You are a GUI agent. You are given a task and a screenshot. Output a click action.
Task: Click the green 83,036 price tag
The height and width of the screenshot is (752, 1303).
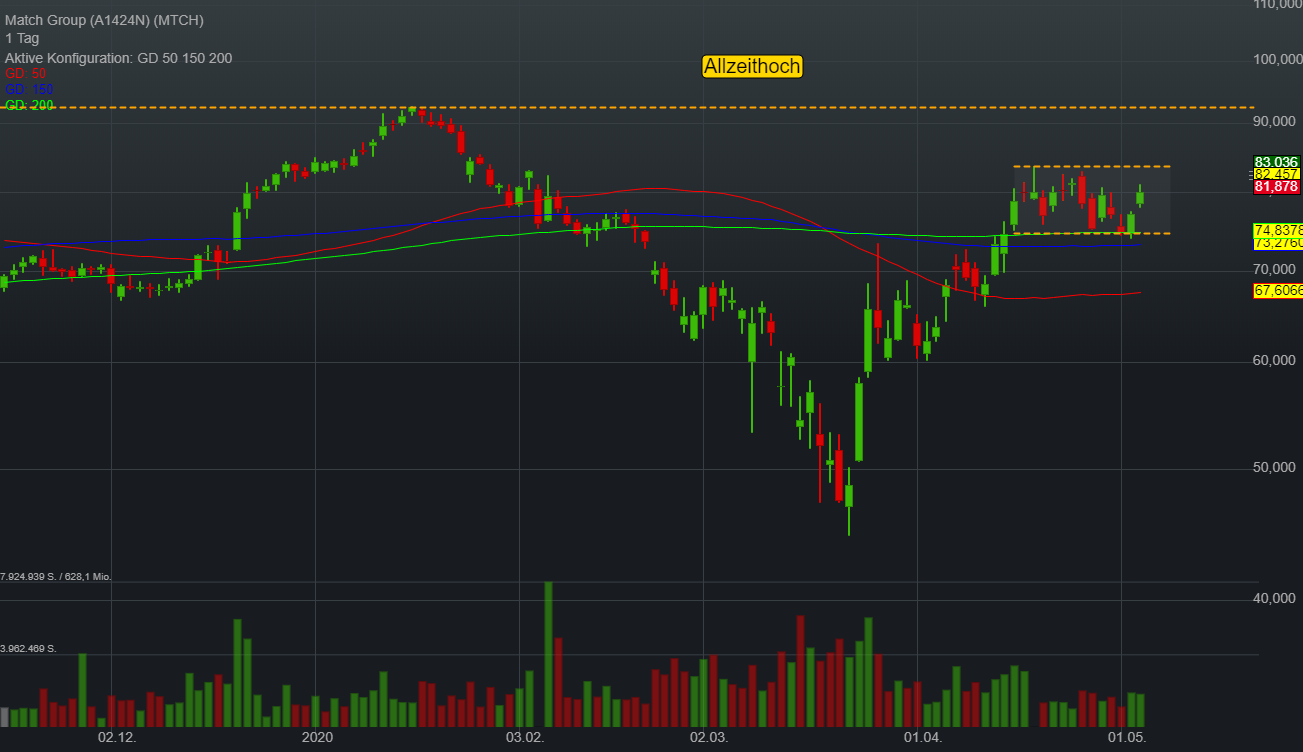coord(1276,162)
